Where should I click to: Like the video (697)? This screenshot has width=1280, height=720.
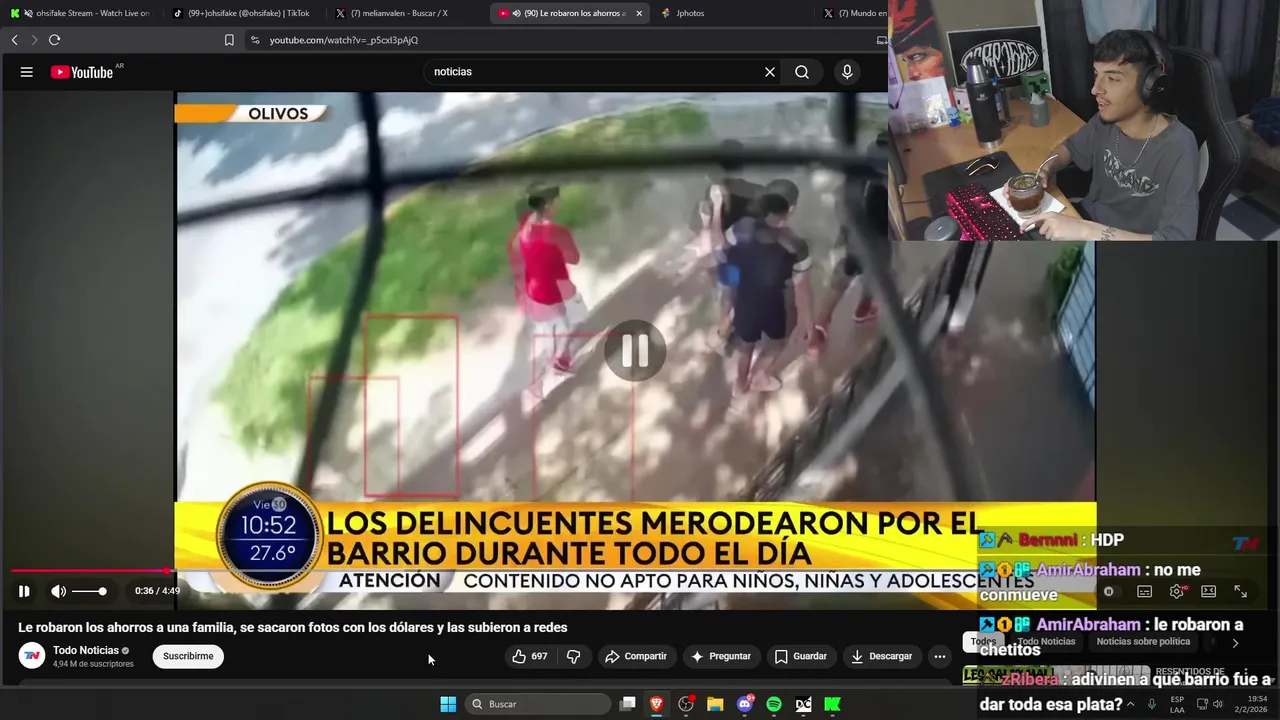click(x=529, y=656)
